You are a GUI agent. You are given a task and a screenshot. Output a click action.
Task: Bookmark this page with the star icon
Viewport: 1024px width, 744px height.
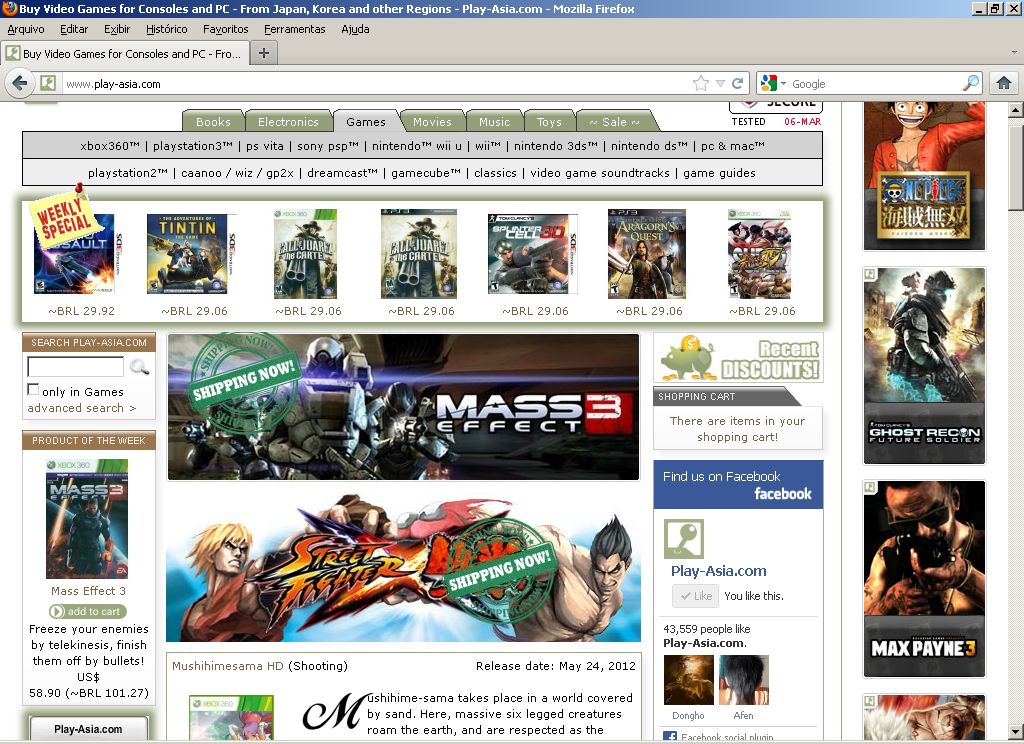(x=701, y=84)
